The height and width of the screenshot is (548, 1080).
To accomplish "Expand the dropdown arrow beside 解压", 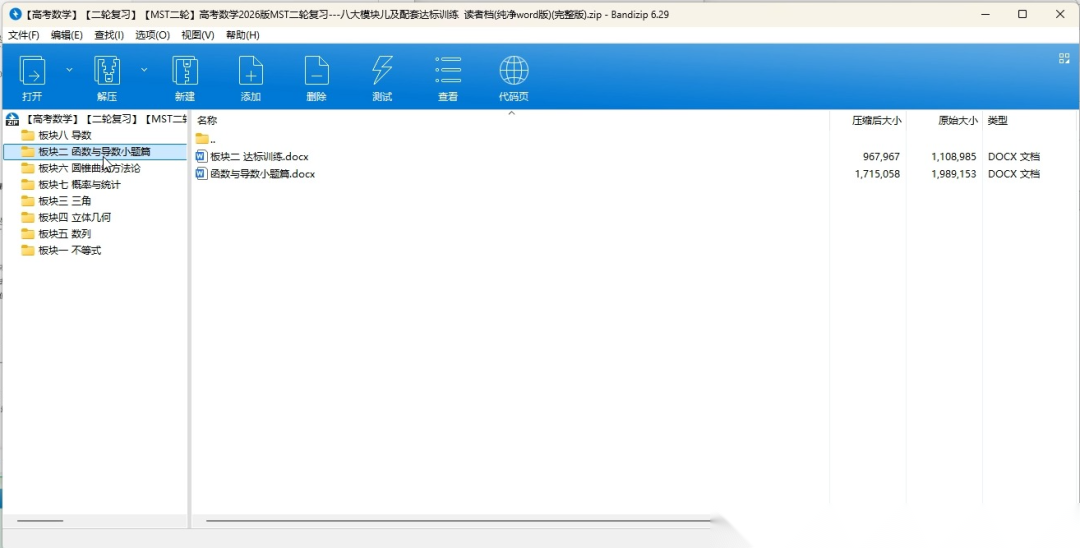I will [x=144, y=70].
